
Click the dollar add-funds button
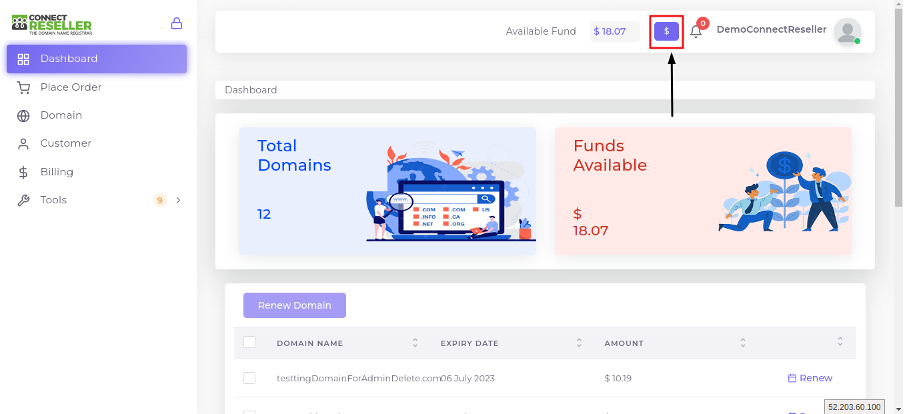666,31
